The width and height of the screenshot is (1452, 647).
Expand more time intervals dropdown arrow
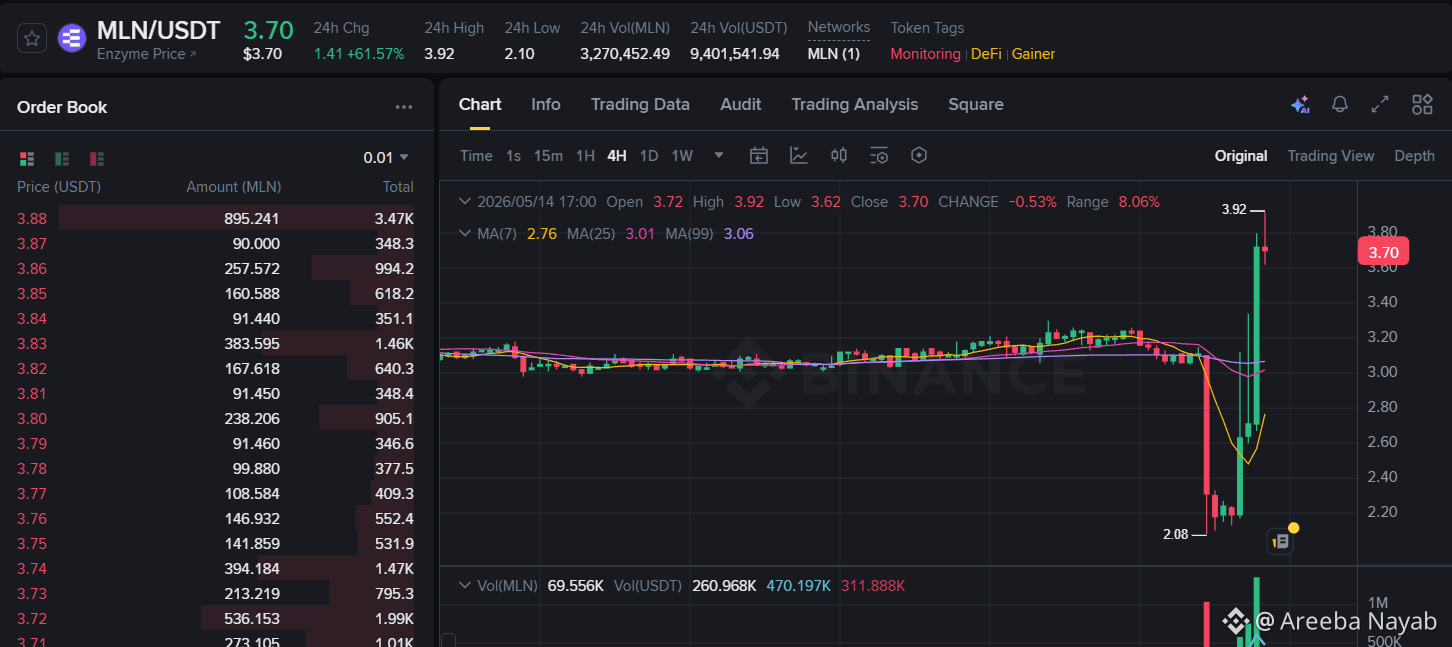click(x=719, y=156)
